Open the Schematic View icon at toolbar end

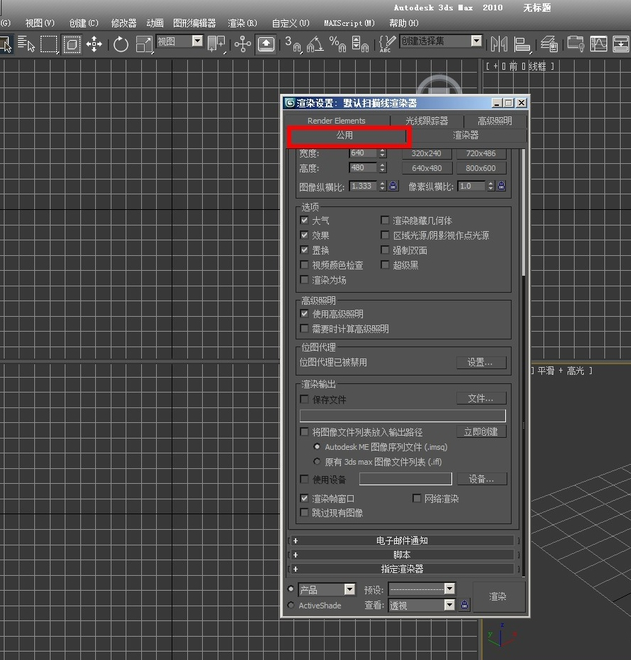(x=621, y=44)
